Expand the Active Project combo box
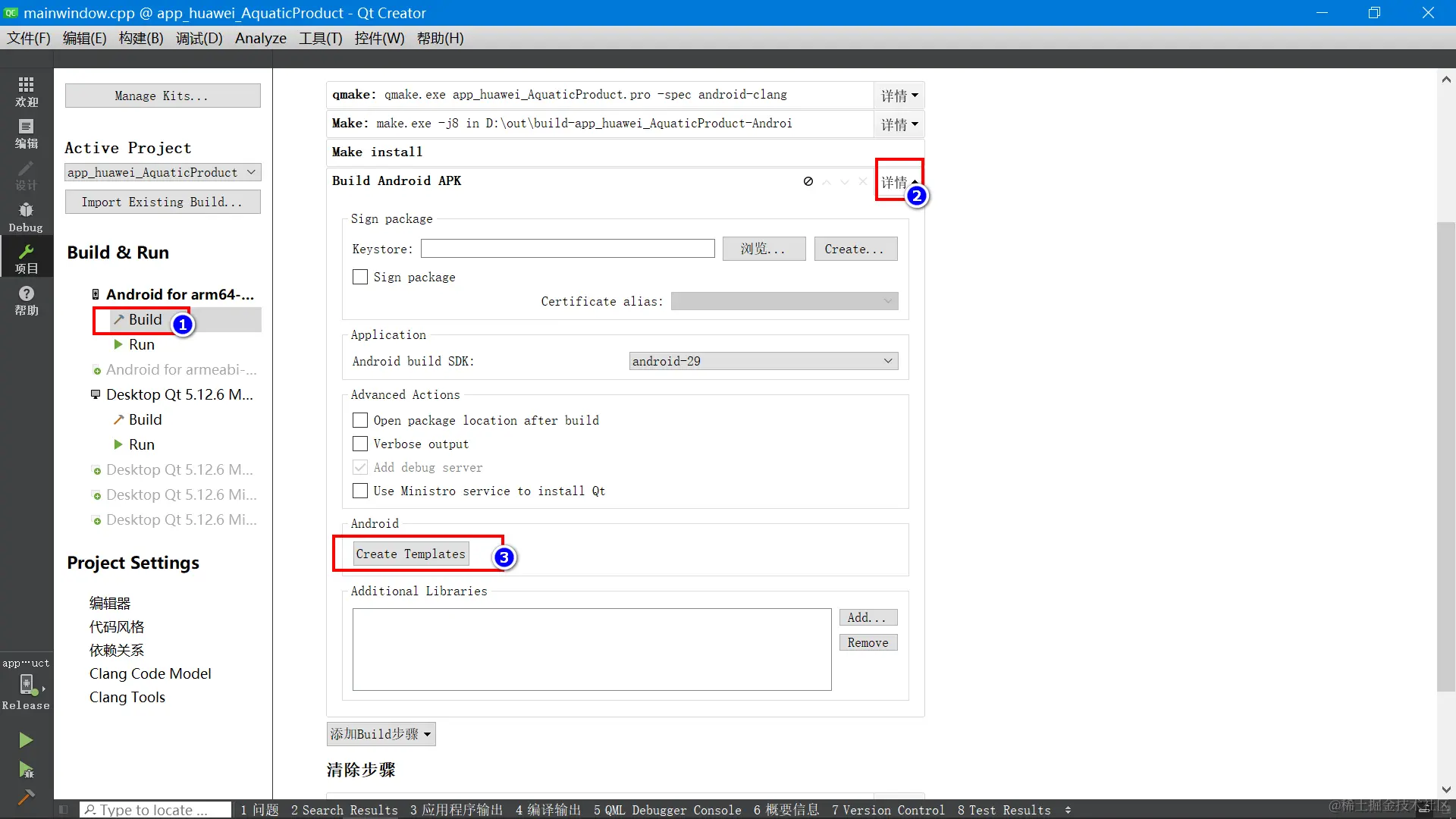The height and width of the screenshot is (819, 1456). pyautogui.click(x=162, y=172)
